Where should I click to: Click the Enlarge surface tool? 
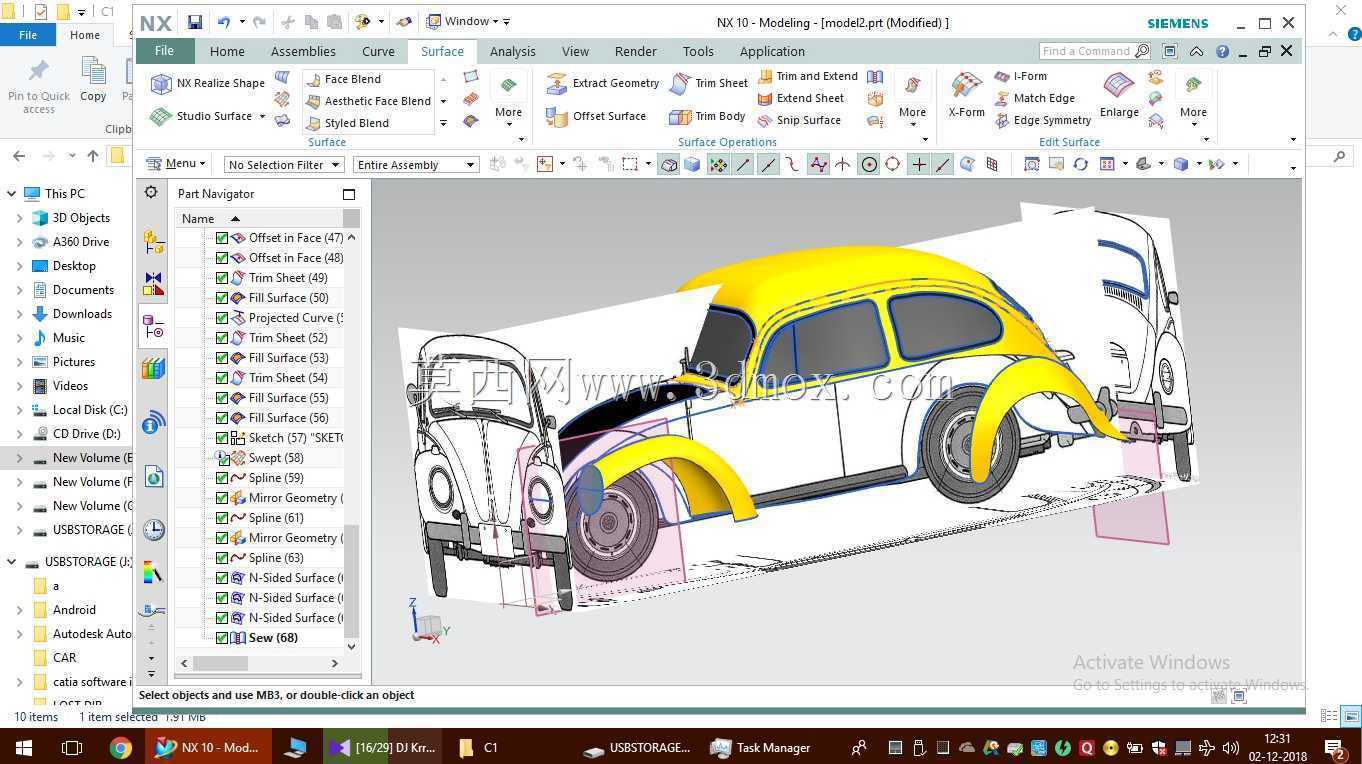[1119, 94]
